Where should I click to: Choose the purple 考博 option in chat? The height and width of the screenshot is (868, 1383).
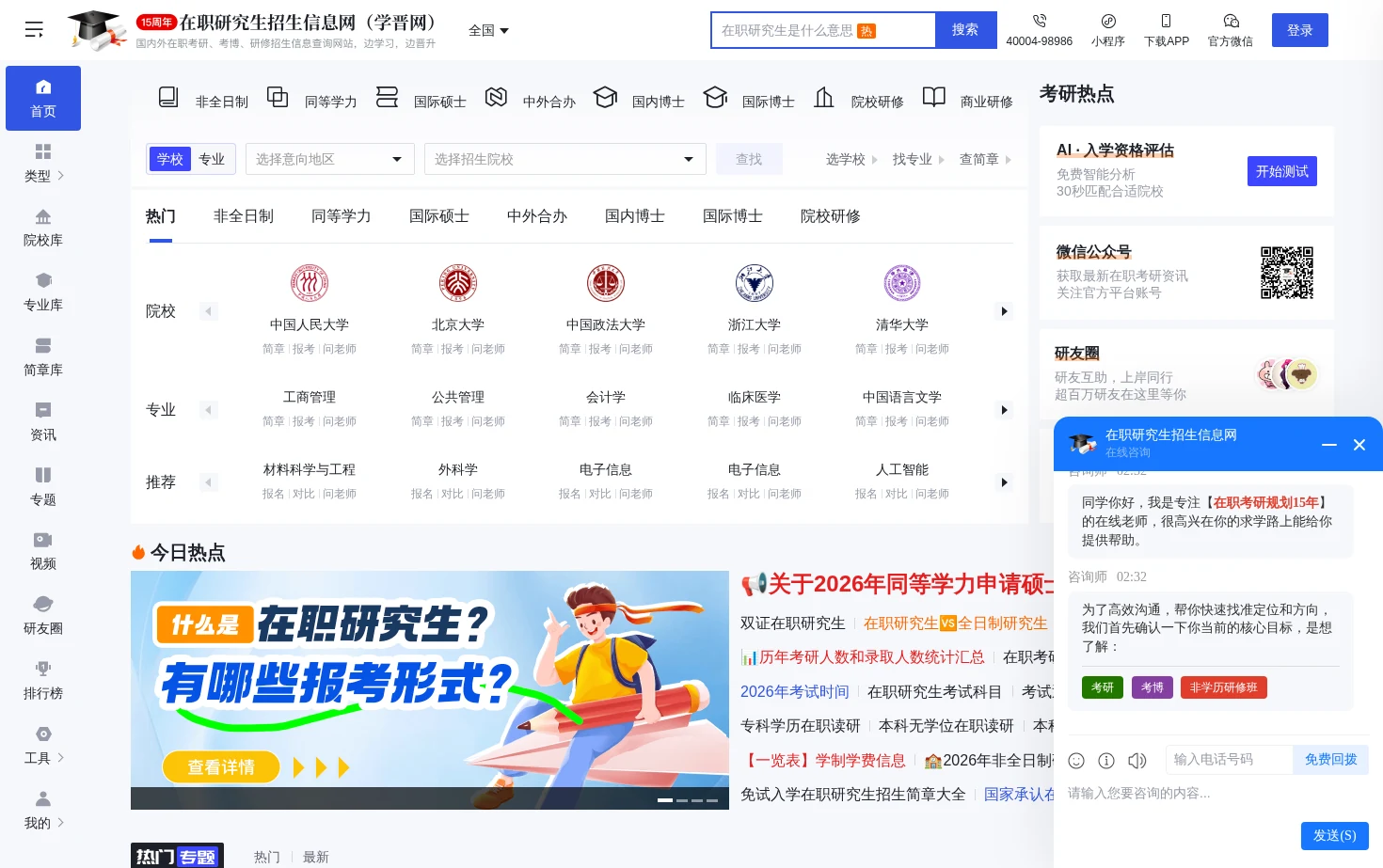pos(1152,687)
